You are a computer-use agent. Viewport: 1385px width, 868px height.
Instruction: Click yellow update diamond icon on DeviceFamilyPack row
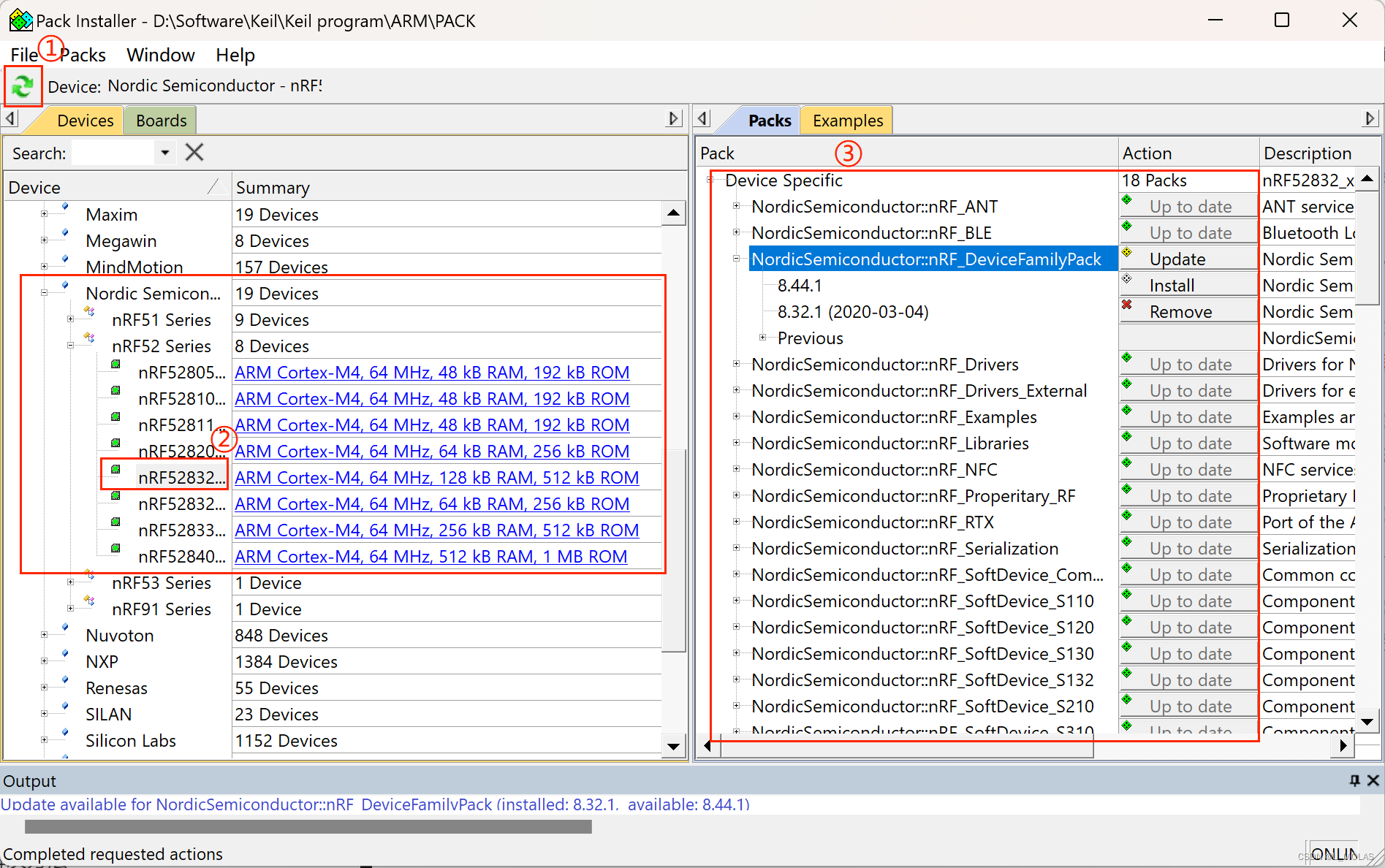click(x=1127, y=252)
